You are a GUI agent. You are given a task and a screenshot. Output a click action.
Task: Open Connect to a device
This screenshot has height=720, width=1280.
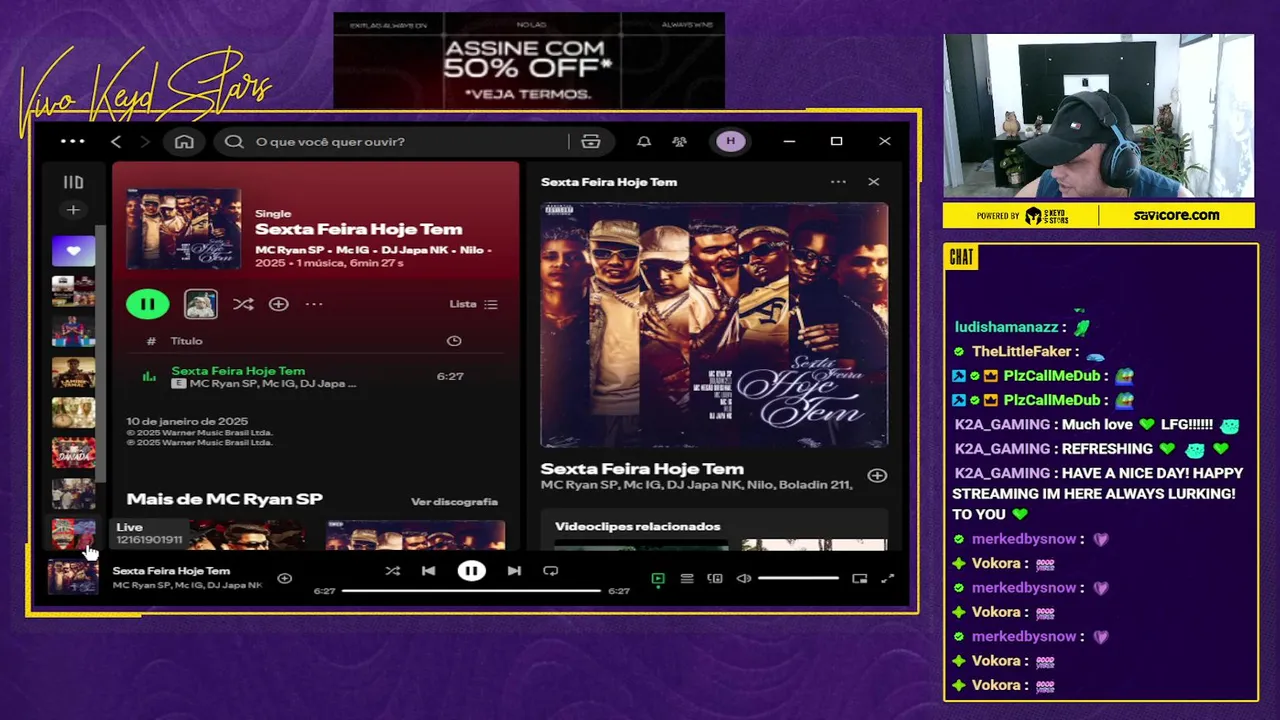[x=715, y=578]
